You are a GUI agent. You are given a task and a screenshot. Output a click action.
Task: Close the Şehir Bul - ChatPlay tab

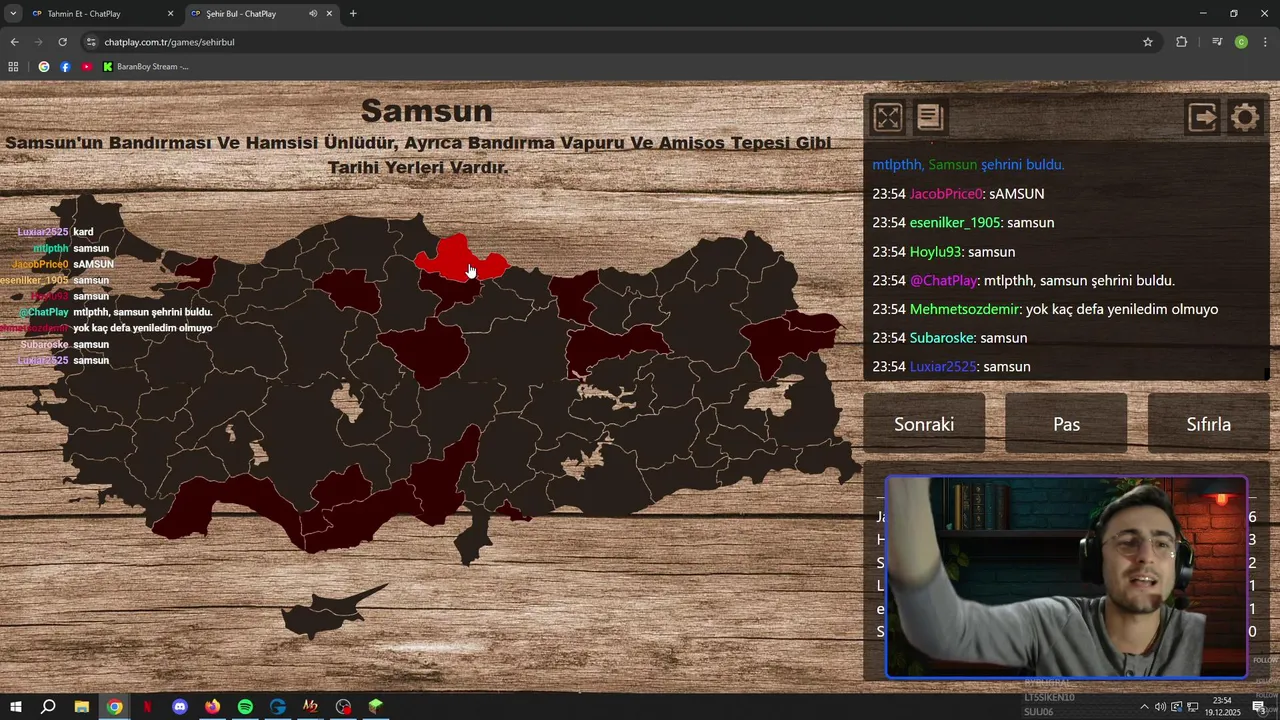pyautogui.click(x=329, y=14)
